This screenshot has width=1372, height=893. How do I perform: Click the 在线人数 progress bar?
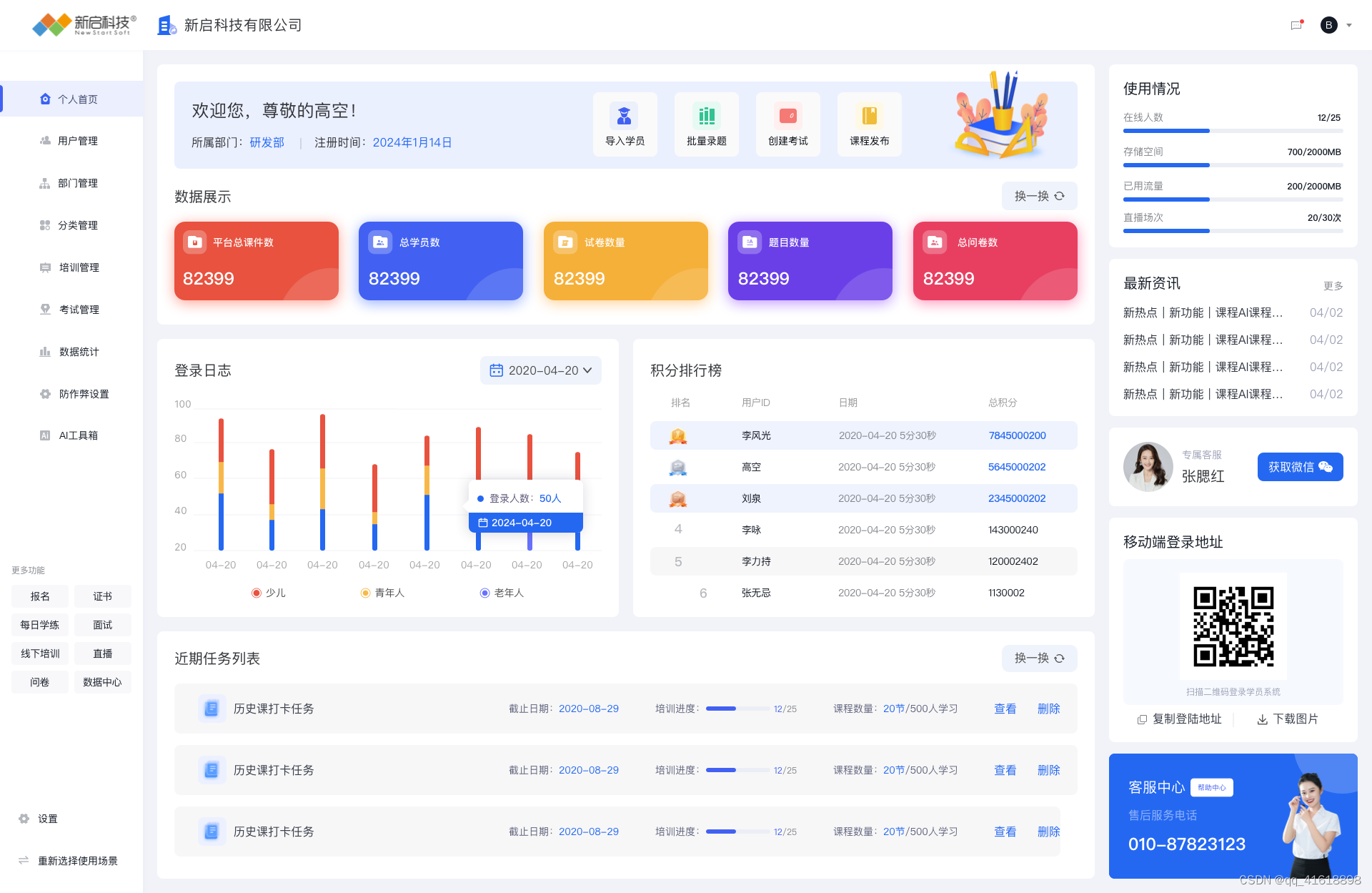[x=1233, y=131]
